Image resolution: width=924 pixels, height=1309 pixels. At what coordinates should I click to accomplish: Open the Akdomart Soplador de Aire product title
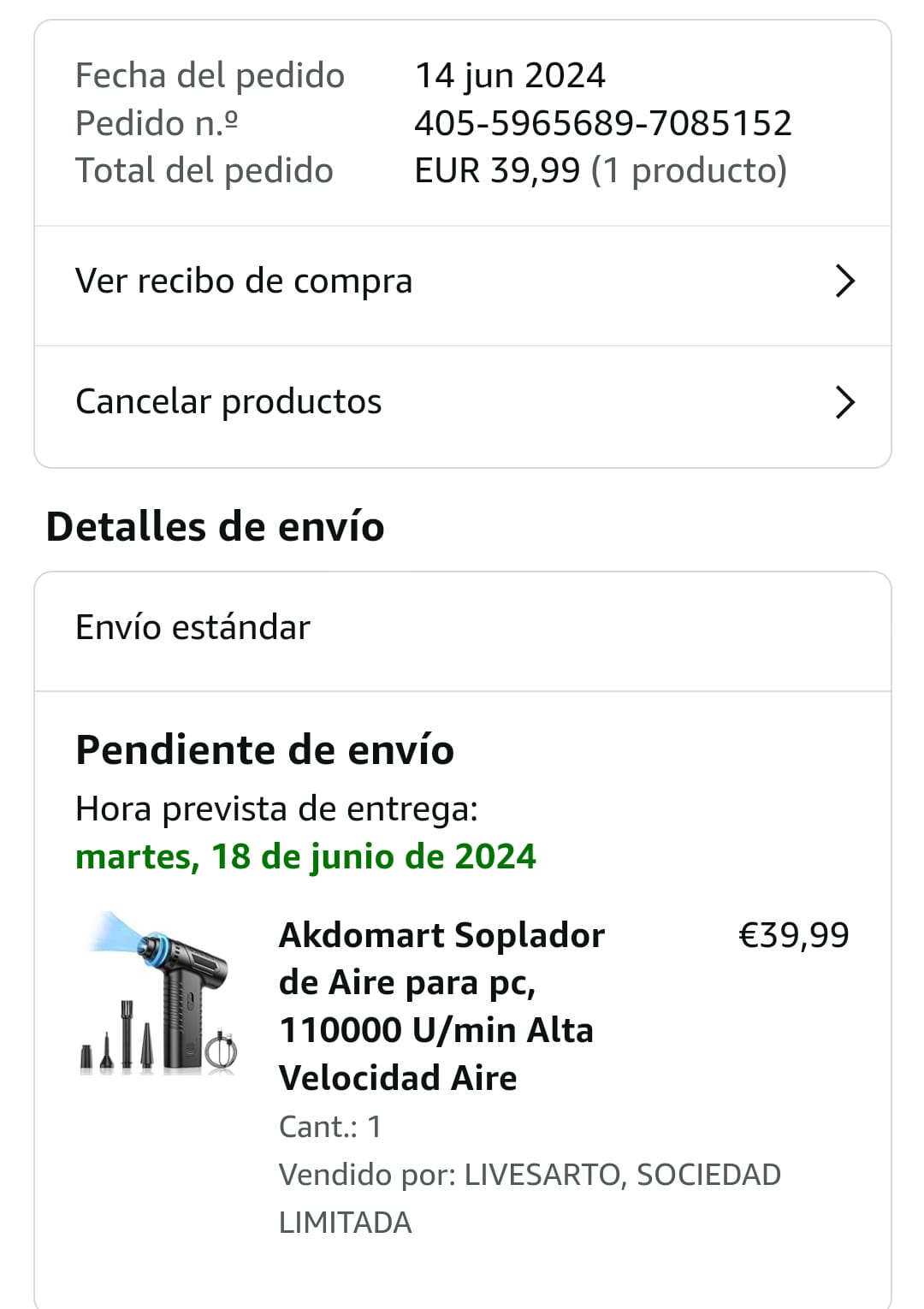point(441,1006)
